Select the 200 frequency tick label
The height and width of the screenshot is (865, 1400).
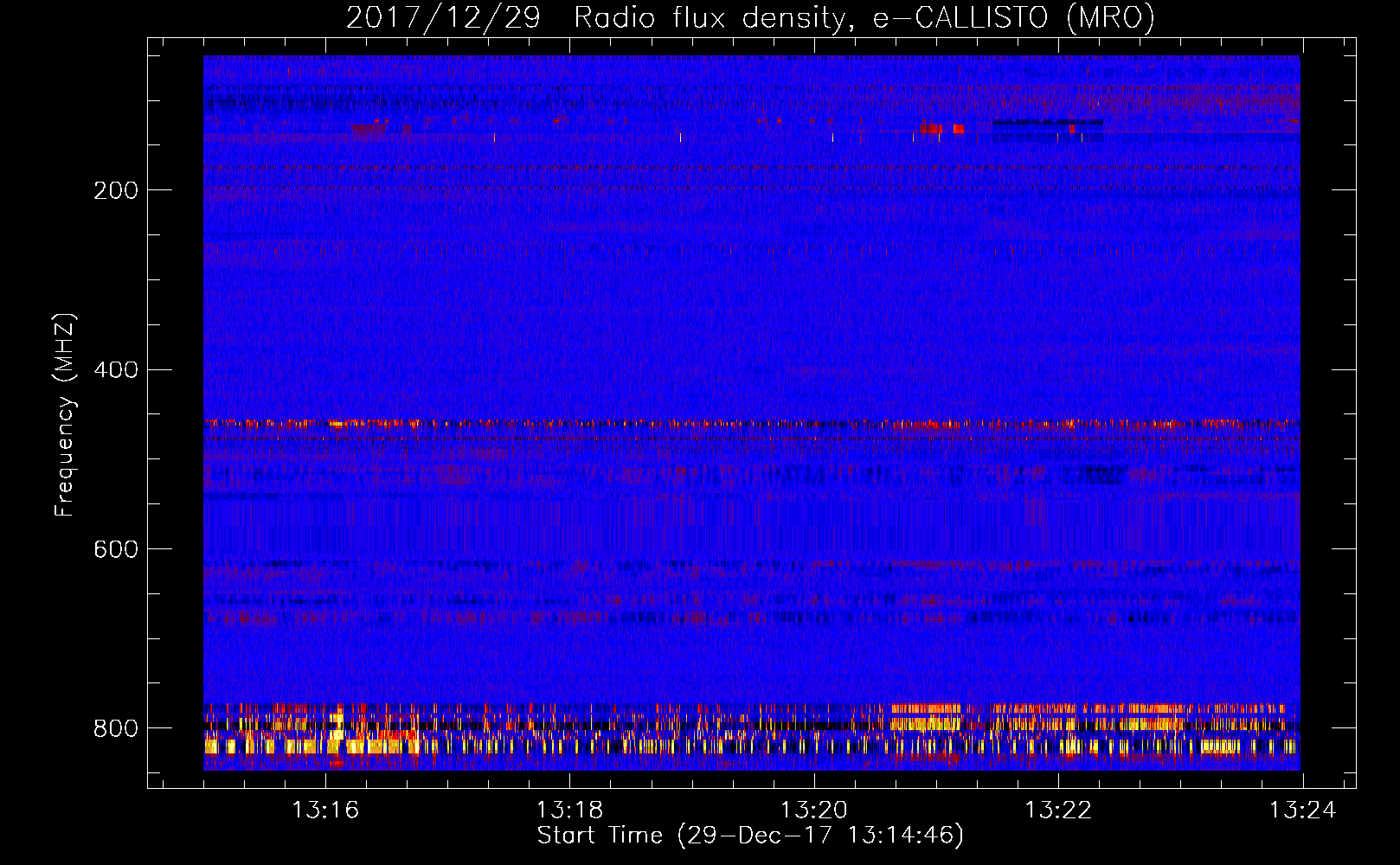point(116,190)
